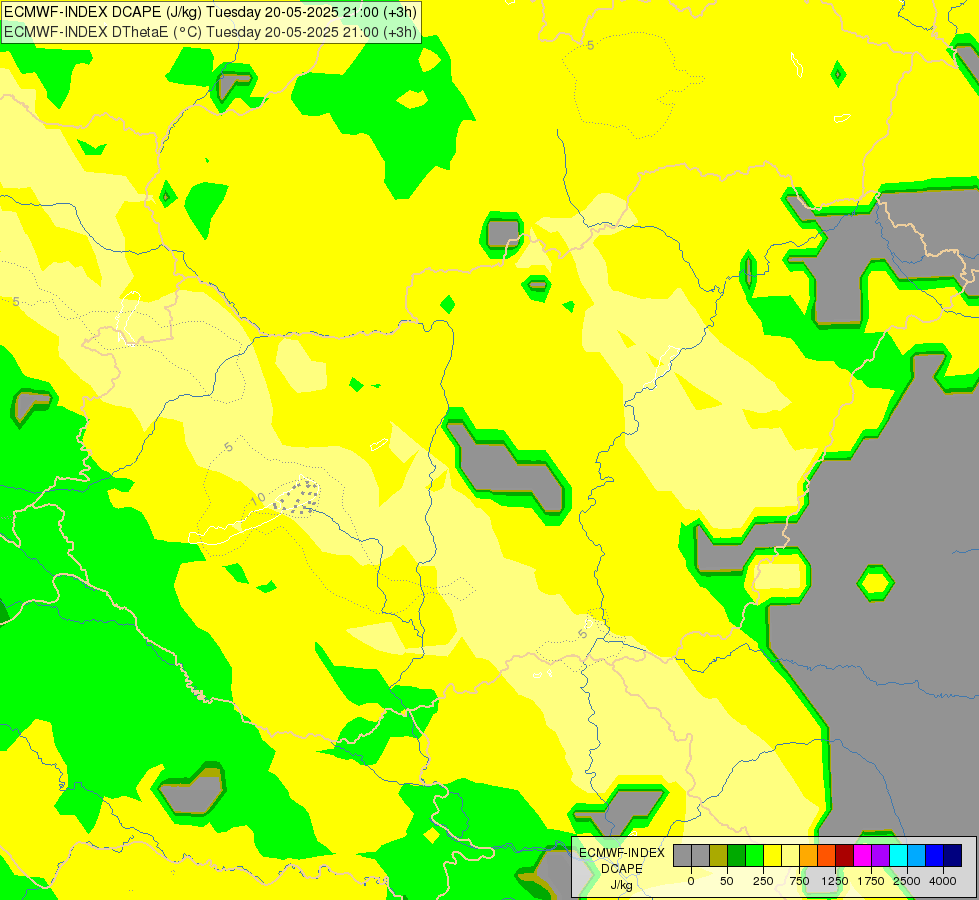Click the ECMWF-INDEX label inside the legend
Image resolution: width=979 pixels, height=900 pixels.
pyautogui.click(x=622, y=853)
